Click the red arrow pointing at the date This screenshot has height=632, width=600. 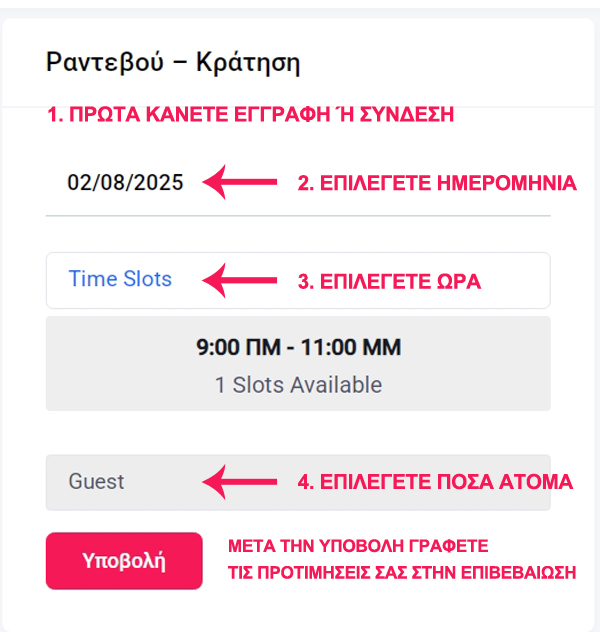tap(240, 182)
